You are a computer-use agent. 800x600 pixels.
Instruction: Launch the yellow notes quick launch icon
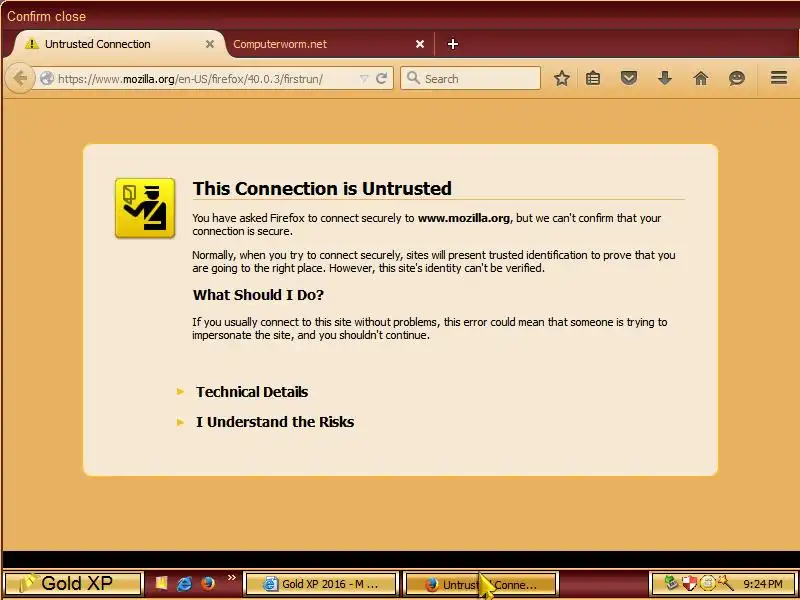click(x=161, y=583)
